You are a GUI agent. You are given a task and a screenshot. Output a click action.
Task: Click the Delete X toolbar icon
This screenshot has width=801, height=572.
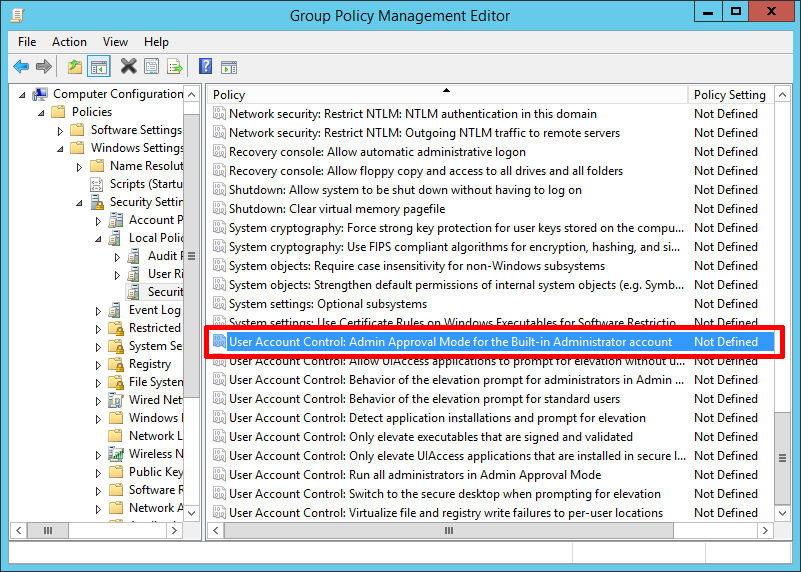click(x=128, y=66)
